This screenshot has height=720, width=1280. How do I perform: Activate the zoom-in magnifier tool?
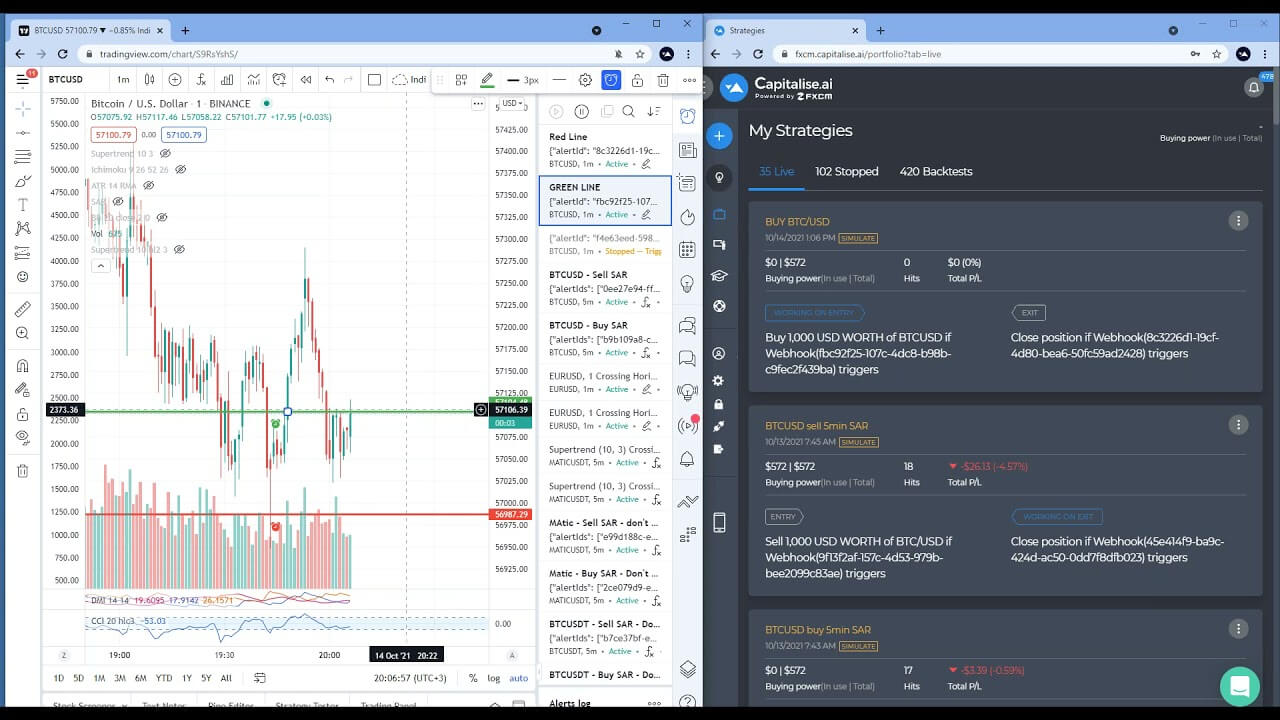pyautogui.click(x=22, y=333)
